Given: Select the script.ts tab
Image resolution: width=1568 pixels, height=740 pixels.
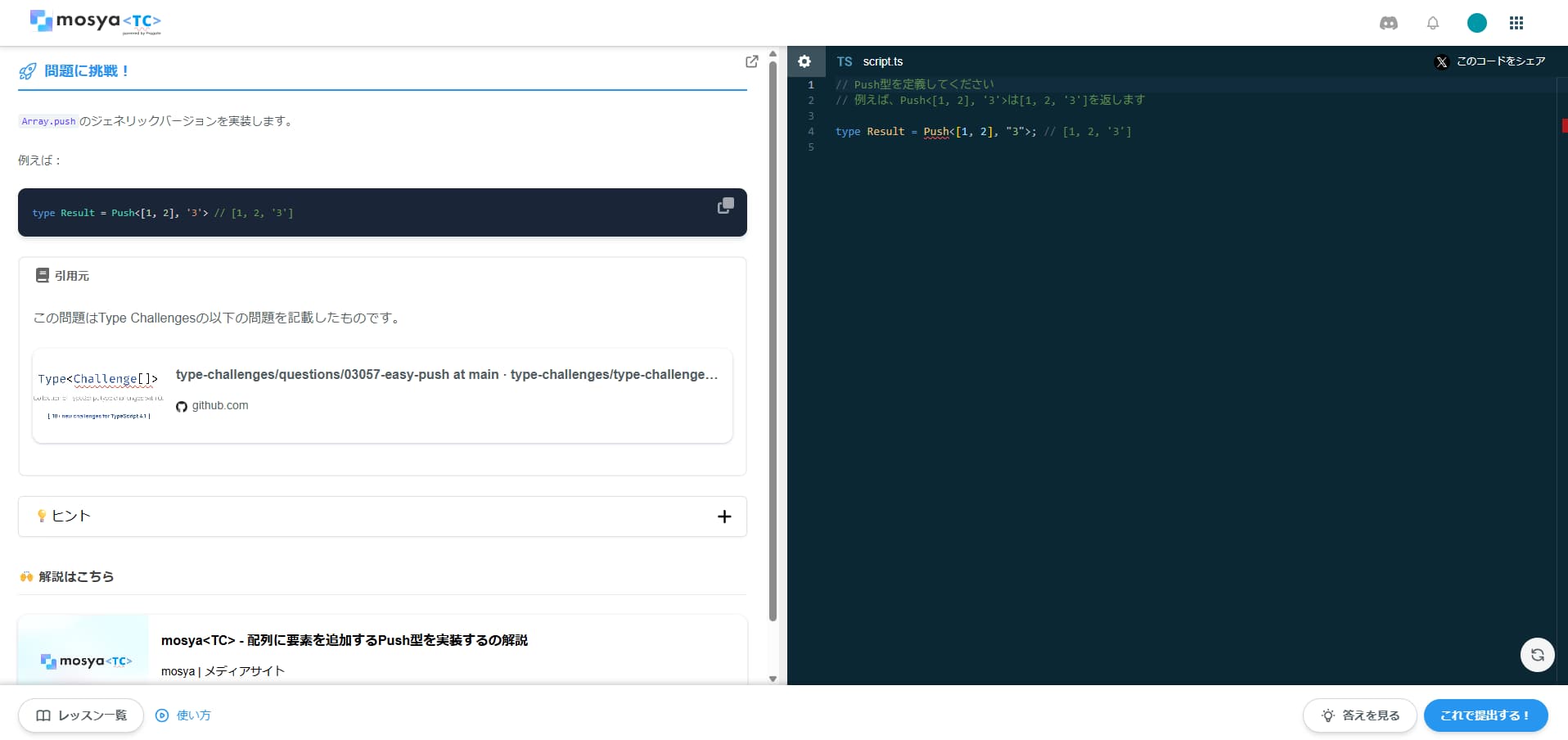Looking at the screenshot, I should (871, 61).
